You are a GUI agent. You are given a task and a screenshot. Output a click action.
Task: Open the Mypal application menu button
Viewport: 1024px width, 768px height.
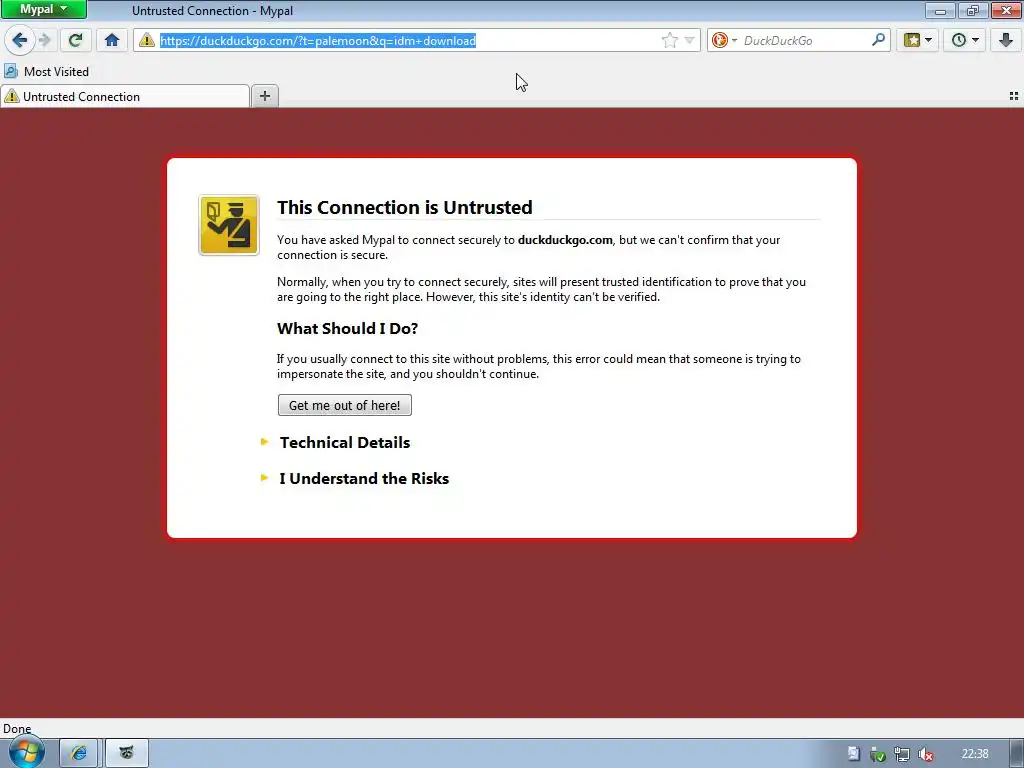tap(43, 10)
